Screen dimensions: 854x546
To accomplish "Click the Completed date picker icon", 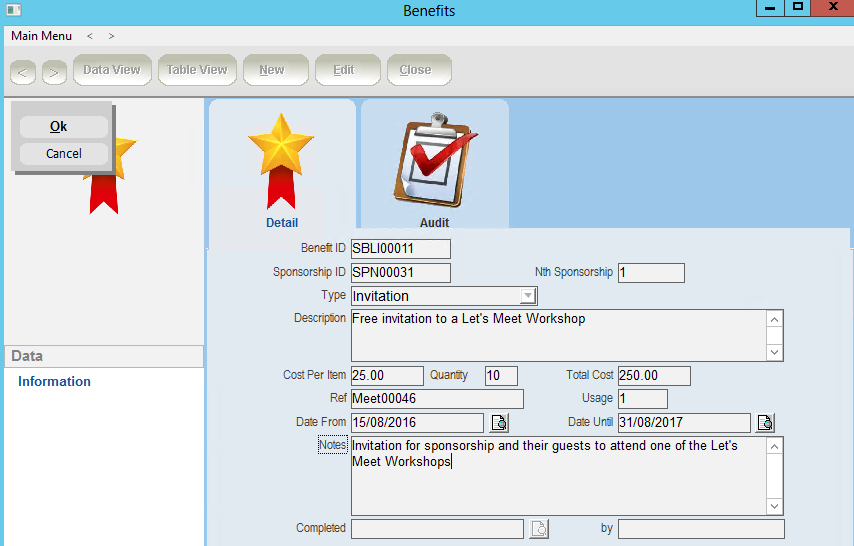I will tap(539, 529).
